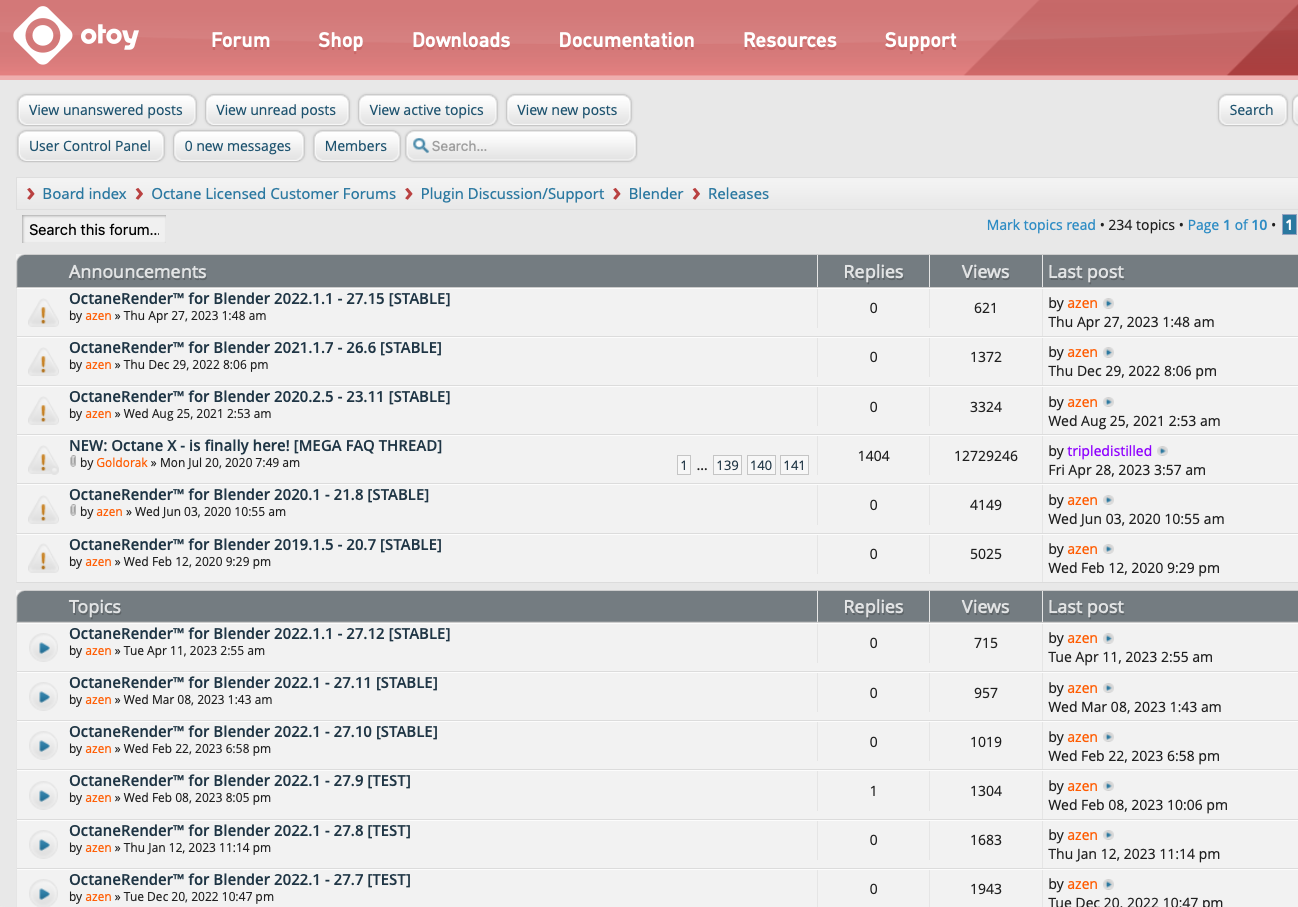Open the Members list
The height and width of the screenshot is (907, 1298).
[x=356, y=146]
